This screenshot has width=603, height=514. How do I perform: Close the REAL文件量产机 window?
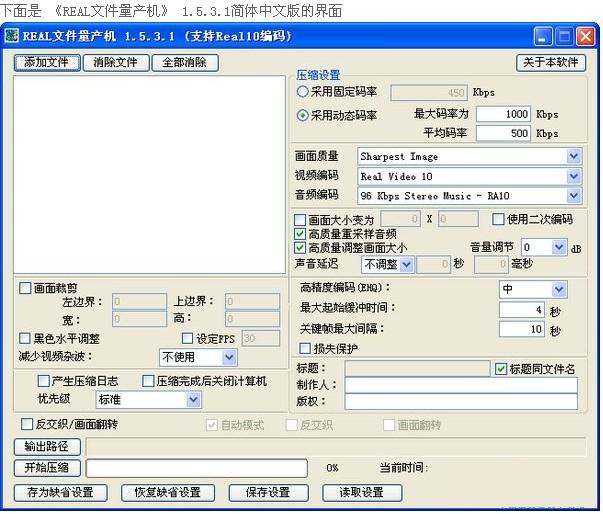tap(586, 37)
